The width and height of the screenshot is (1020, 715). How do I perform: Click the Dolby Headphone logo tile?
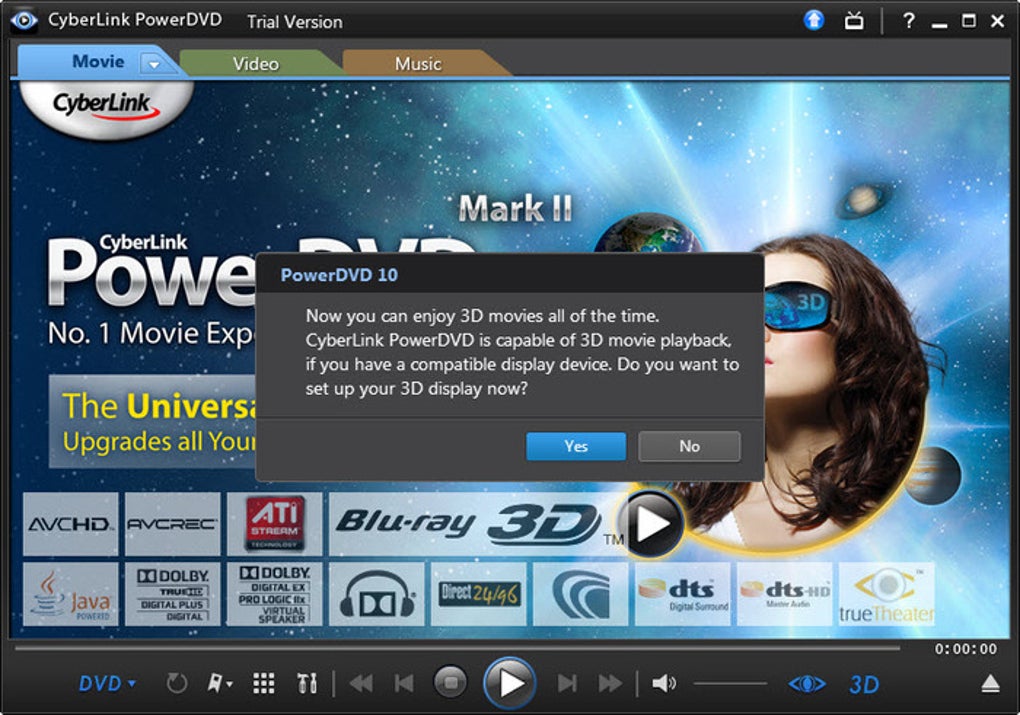[377, 594]
